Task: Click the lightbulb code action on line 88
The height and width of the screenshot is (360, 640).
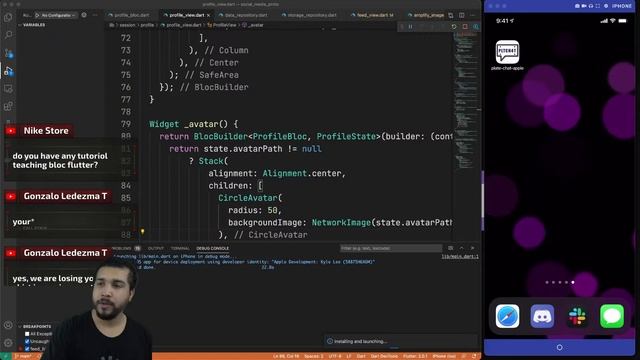Action: pos(142,232)
